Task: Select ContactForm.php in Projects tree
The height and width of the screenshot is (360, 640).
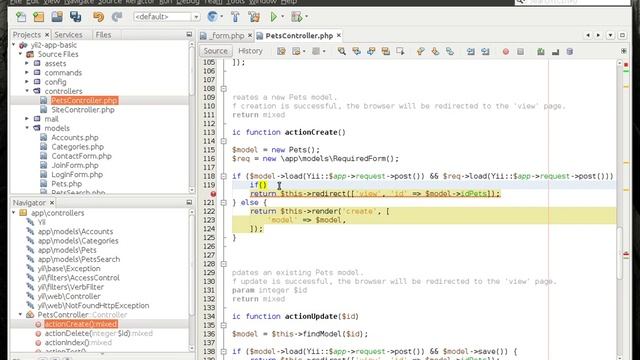Action: (81, 156)
